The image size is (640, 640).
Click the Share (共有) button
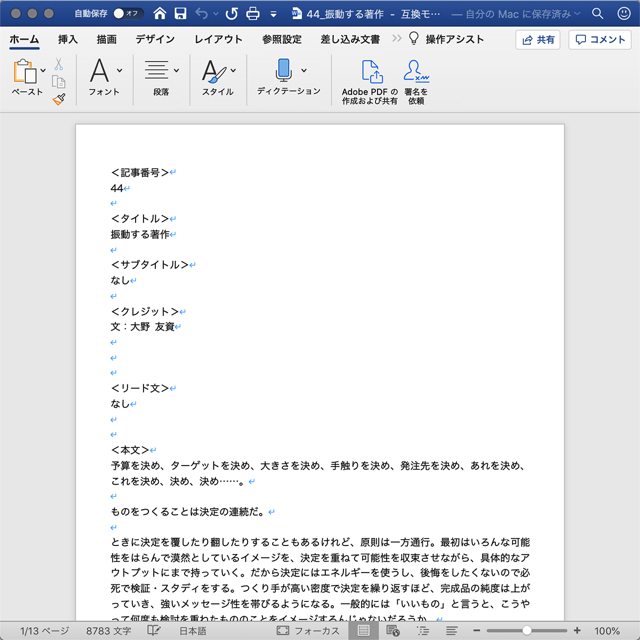pyautogui.click(x=538, y=39)
